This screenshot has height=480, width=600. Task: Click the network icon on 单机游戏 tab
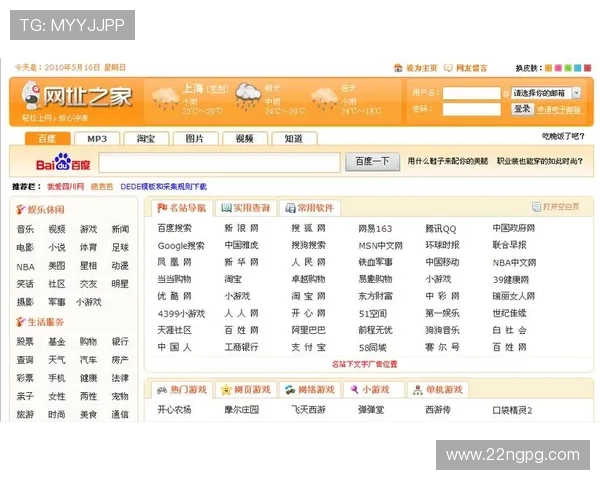tap(418, 390)
